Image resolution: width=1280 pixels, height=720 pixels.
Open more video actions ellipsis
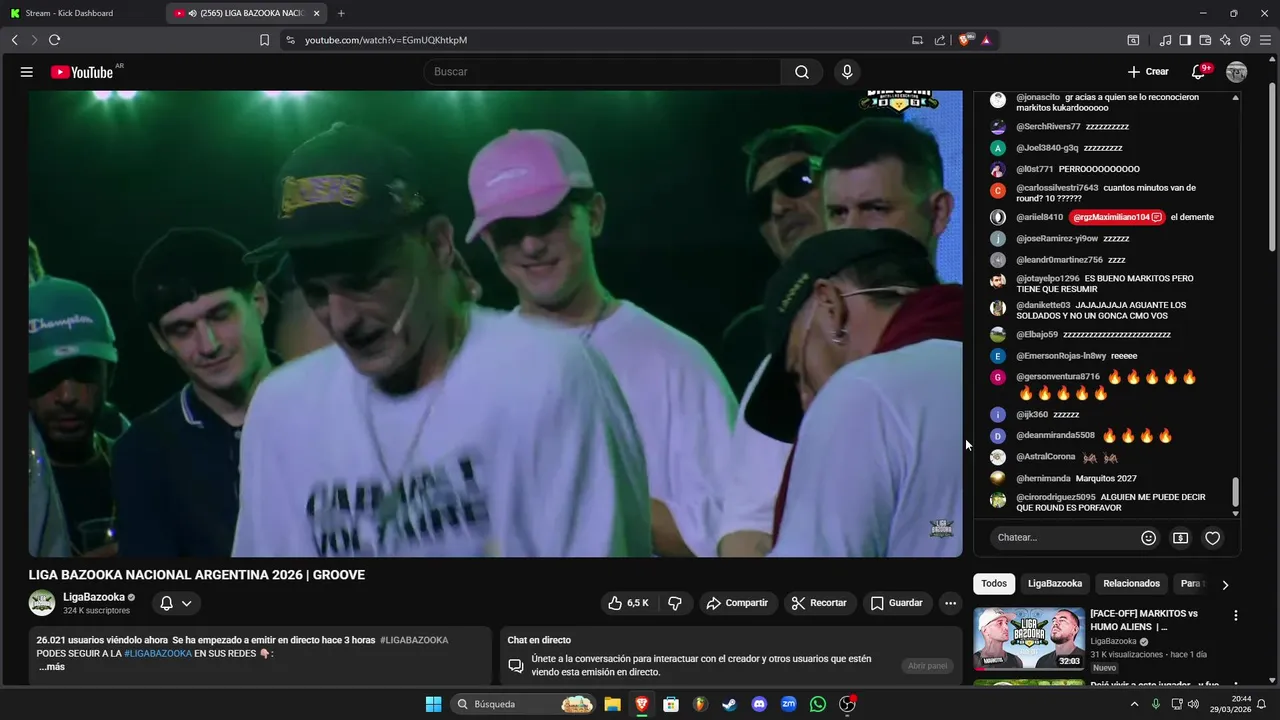point(950,603)
